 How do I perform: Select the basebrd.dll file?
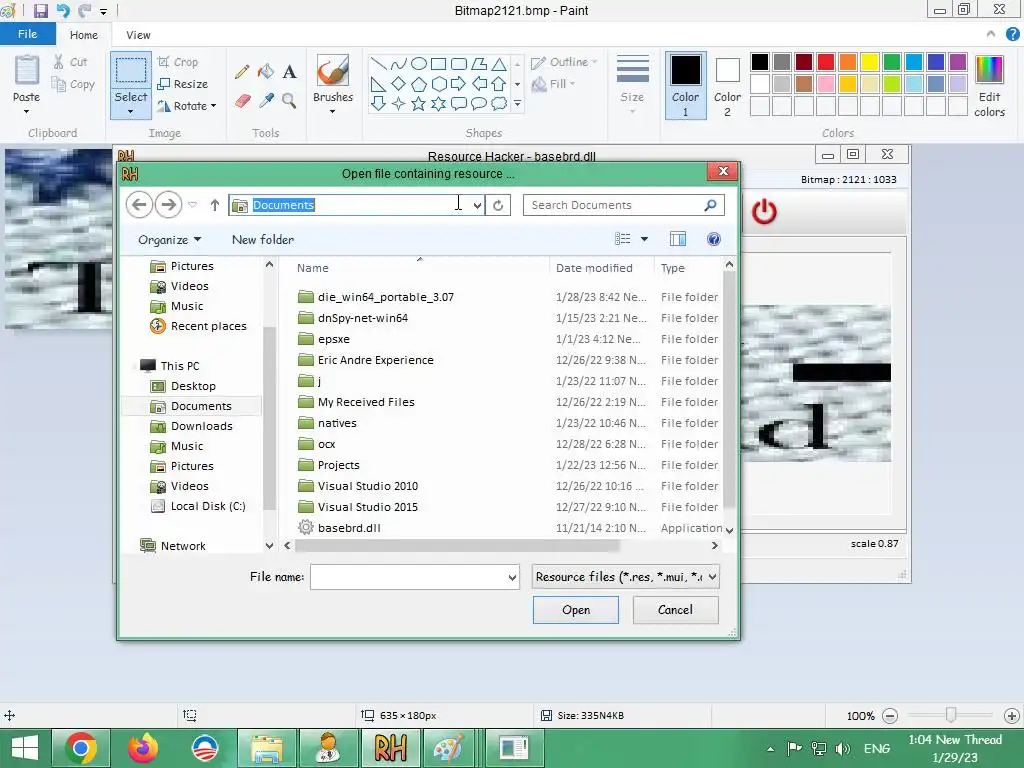(349, 528)
